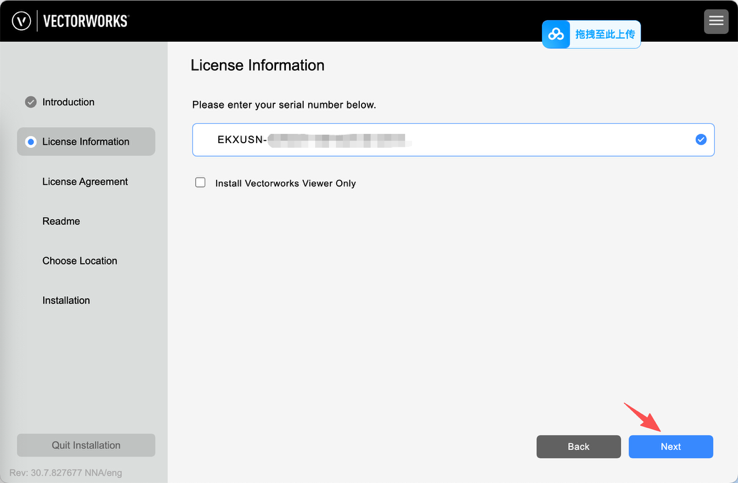This screenshot has height=483, width=738.
Task: Select License Information in the sidebar
Action: [x=86, y=142]
